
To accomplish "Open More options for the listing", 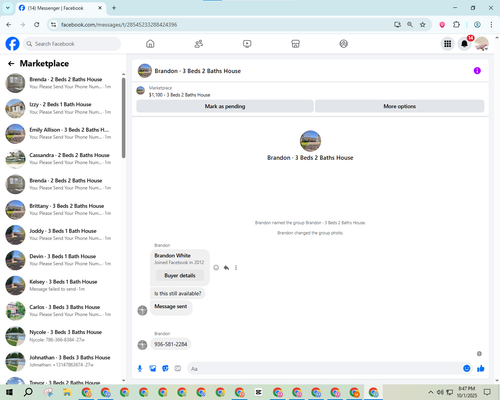I will pyautogui.click(x=399, y=106).
